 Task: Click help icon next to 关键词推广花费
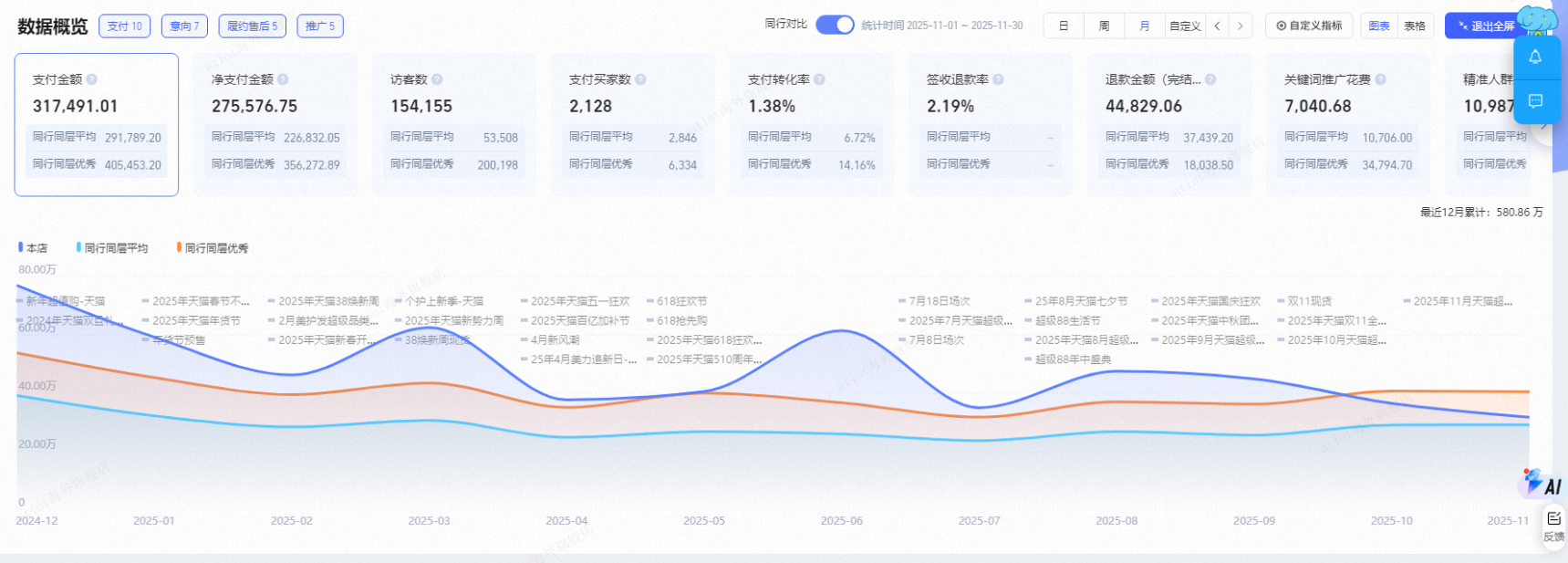coord(1380,80)
